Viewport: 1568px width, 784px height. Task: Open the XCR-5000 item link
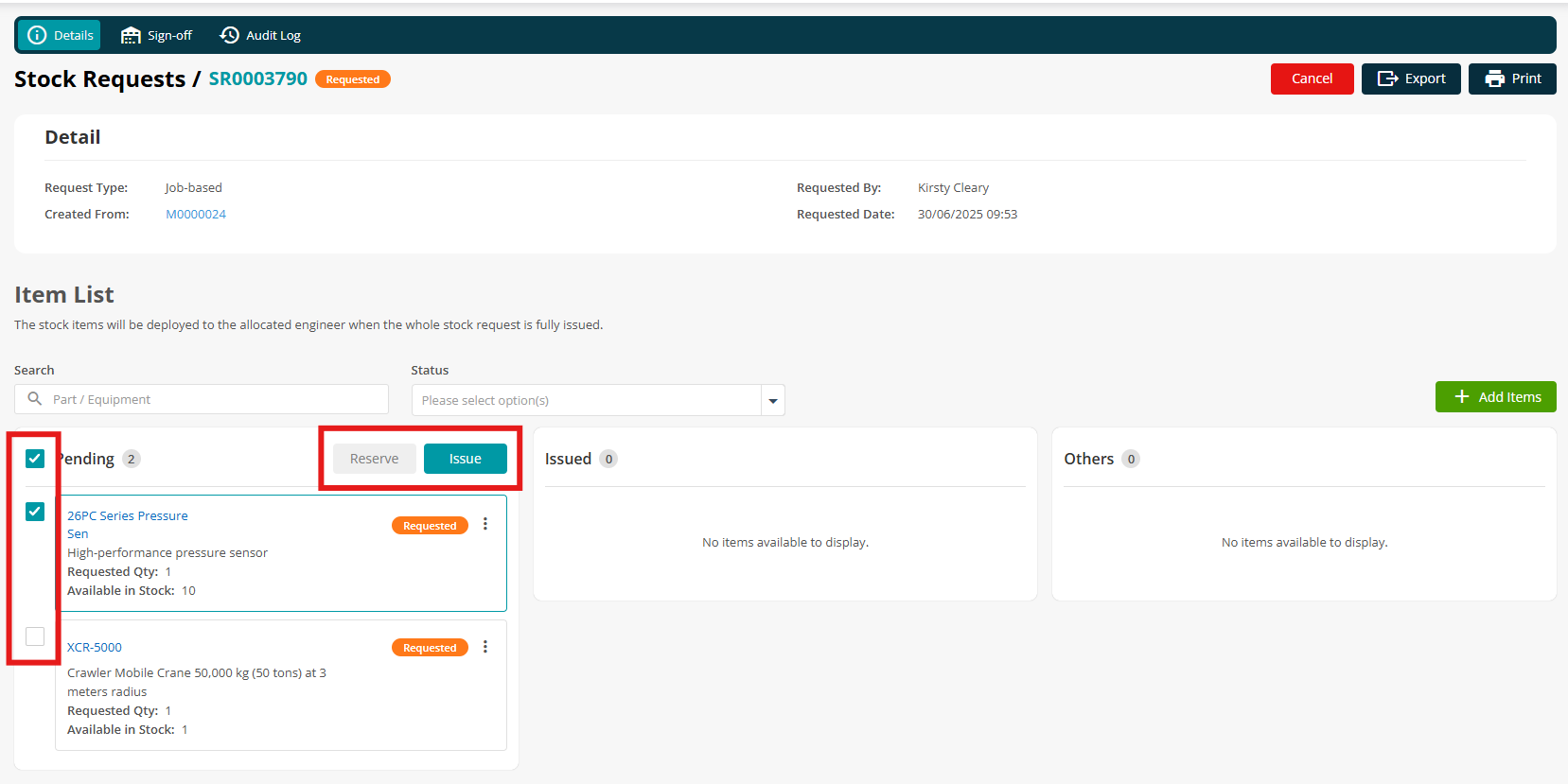pos(95,647)
